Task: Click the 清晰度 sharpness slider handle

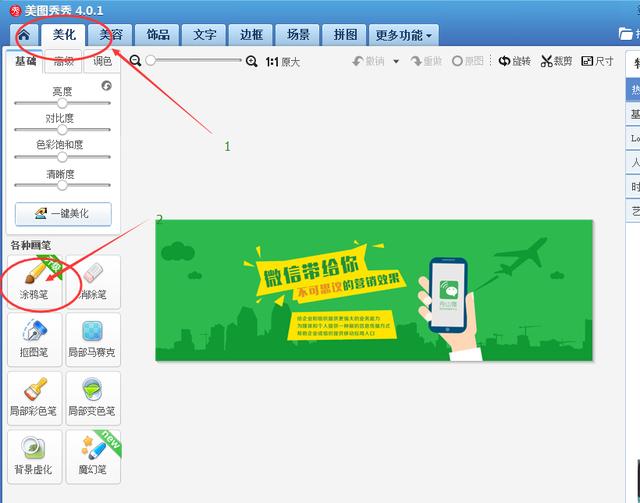Action: (62, 185)
